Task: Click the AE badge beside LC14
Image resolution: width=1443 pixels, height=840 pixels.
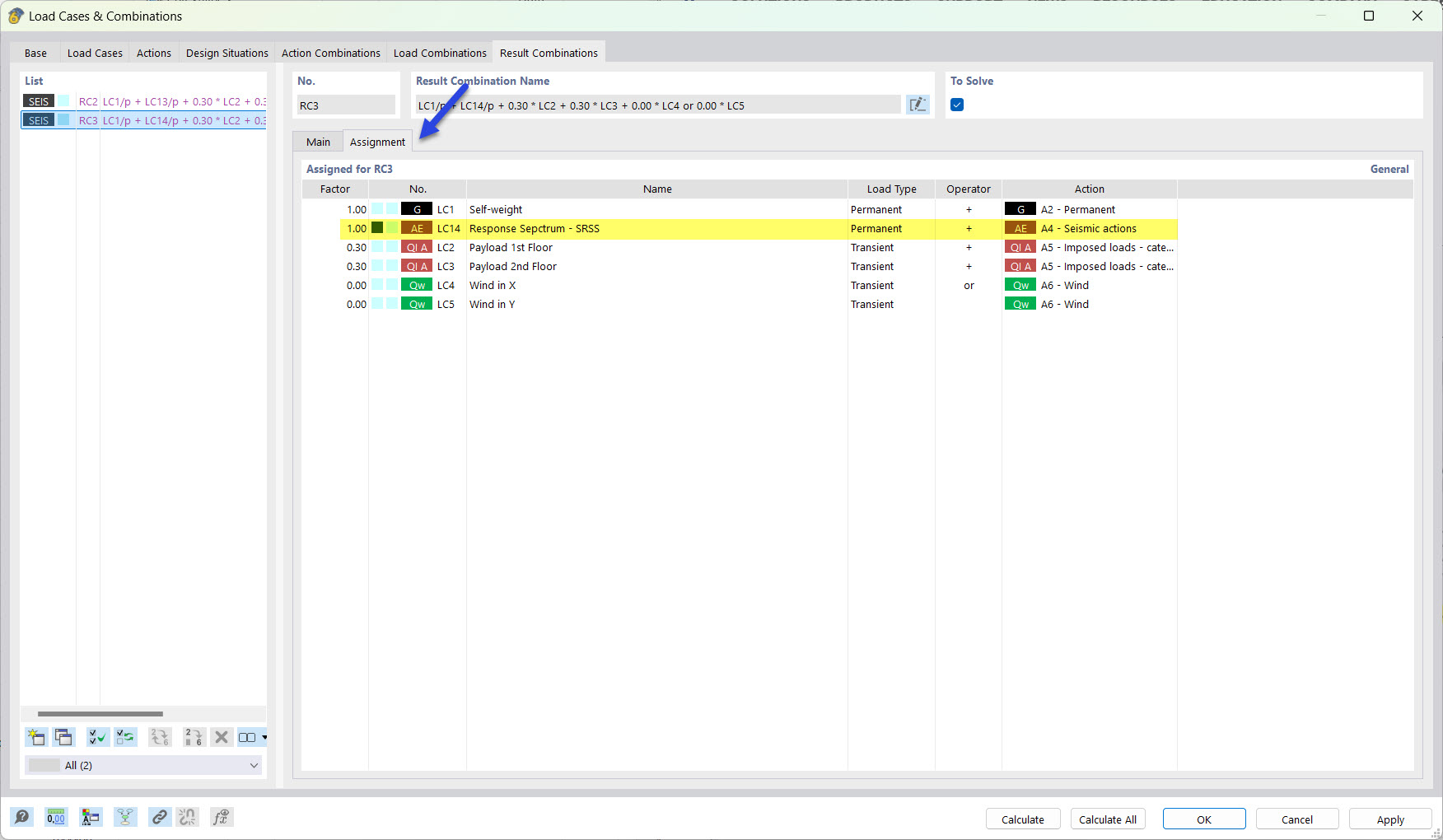Action: (417, 228)
